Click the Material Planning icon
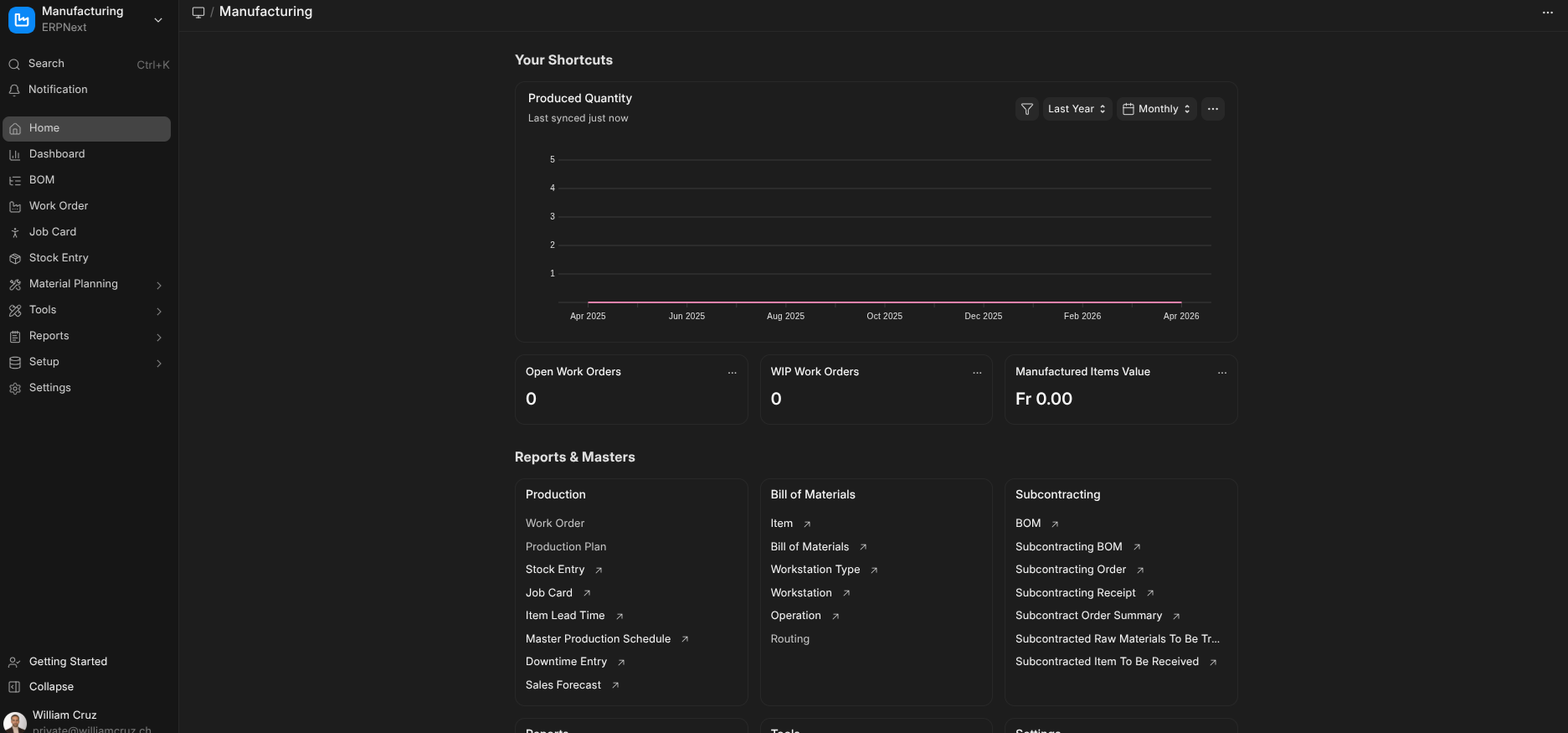Image resolution: width=1568 pixels, height=733 pixels. tap(15, 285)
